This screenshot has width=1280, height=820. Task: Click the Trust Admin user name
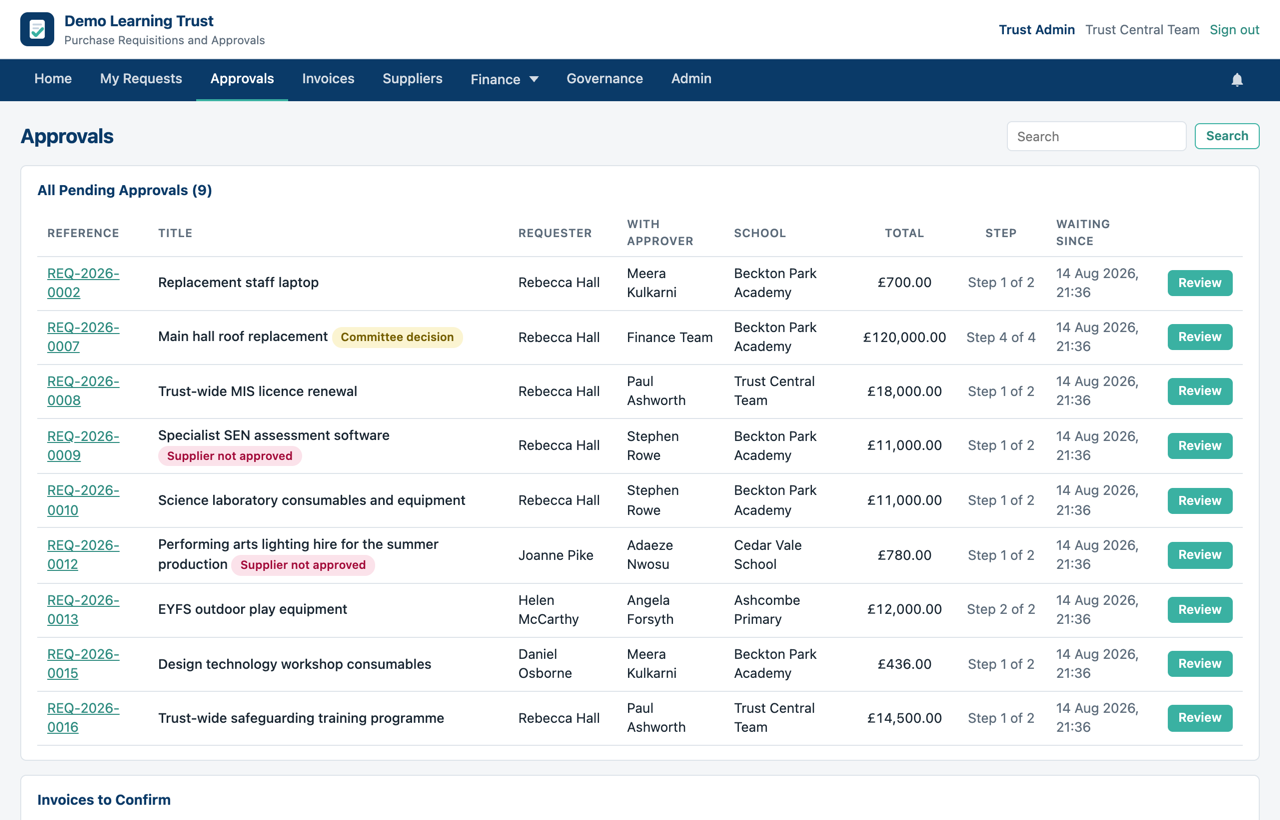point(1037,30)
